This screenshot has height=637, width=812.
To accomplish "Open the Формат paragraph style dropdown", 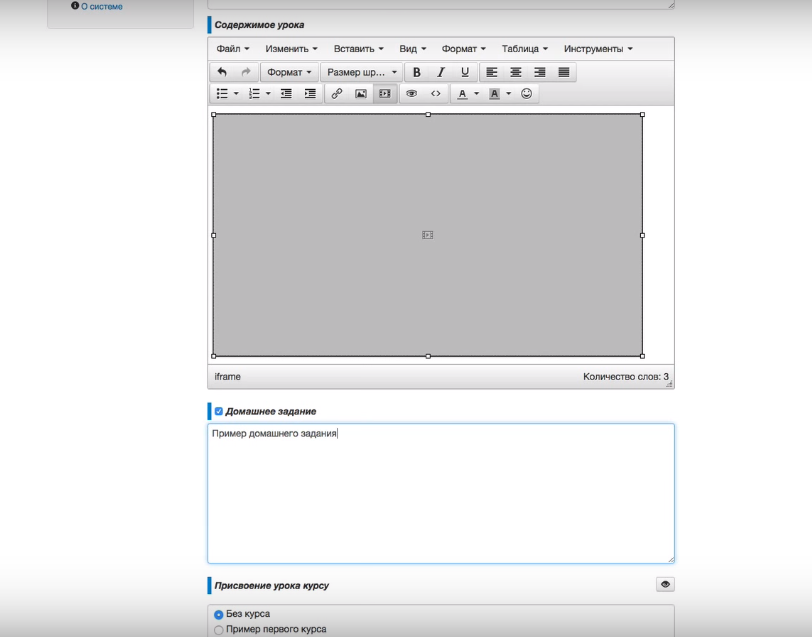I will tap(289, 72).
